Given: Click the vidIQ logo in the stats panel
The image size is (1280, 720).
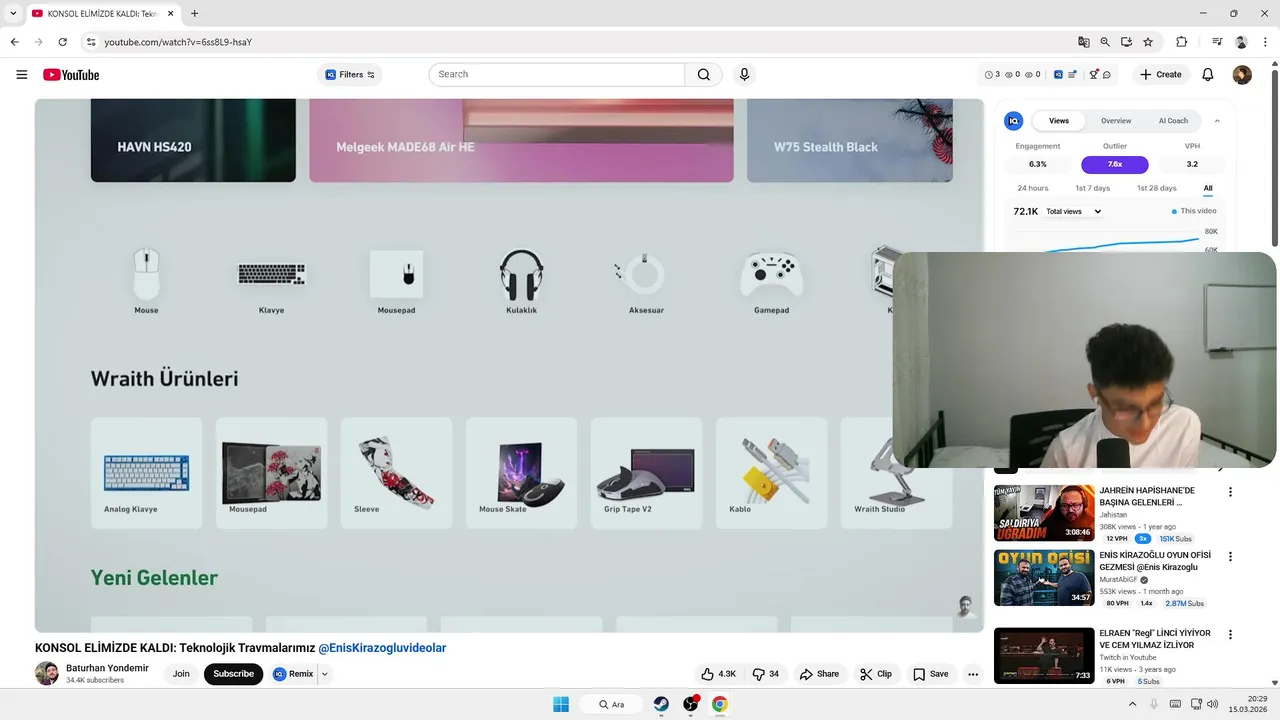Looking at the screenshot, I should click(x=1014, y=121).
